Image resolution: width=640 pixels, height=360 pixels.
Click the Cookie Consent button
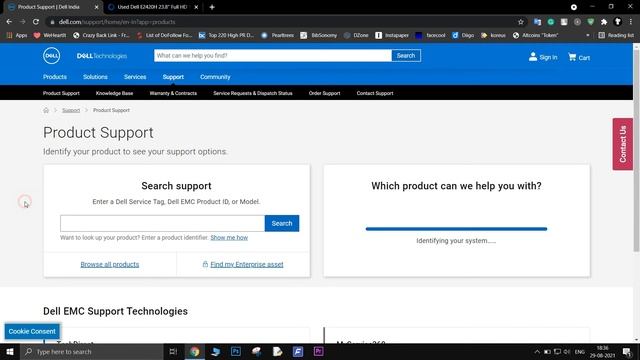32,331
